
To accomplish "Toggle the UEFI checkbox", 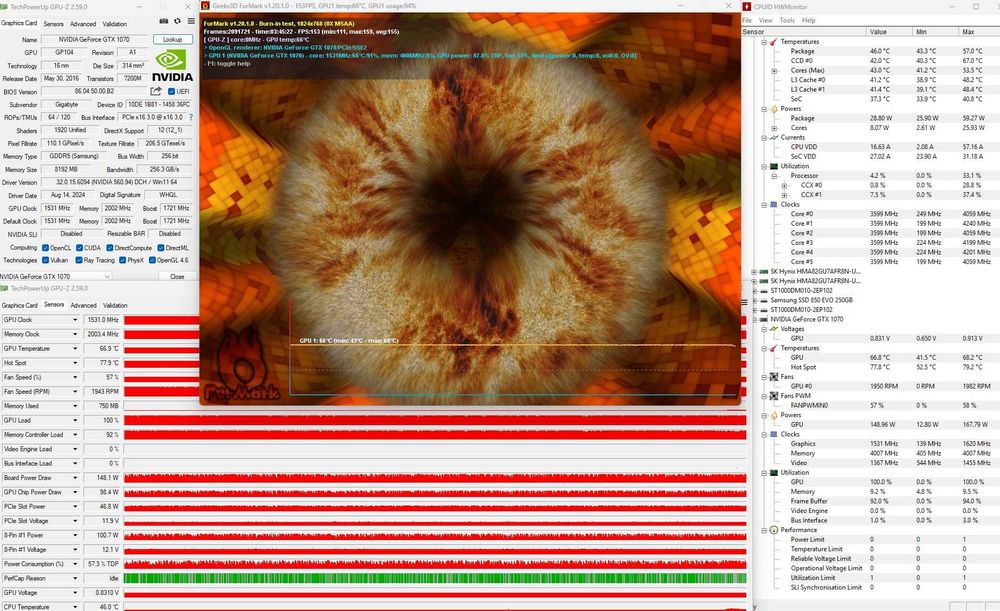I will pos(172,91).
